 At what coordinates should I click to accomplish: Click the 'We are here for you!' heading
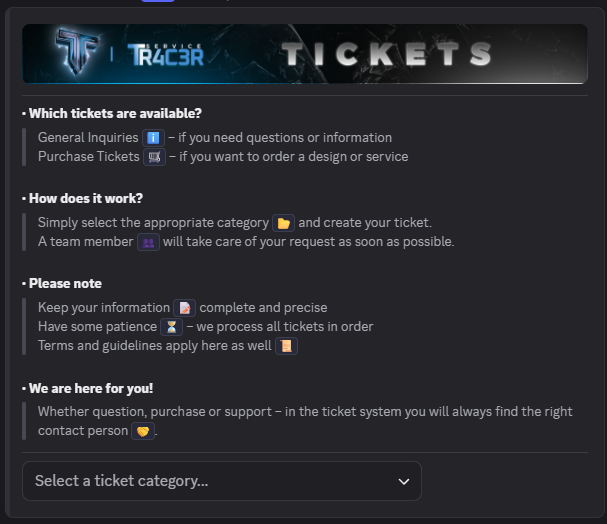click(91, 388)
